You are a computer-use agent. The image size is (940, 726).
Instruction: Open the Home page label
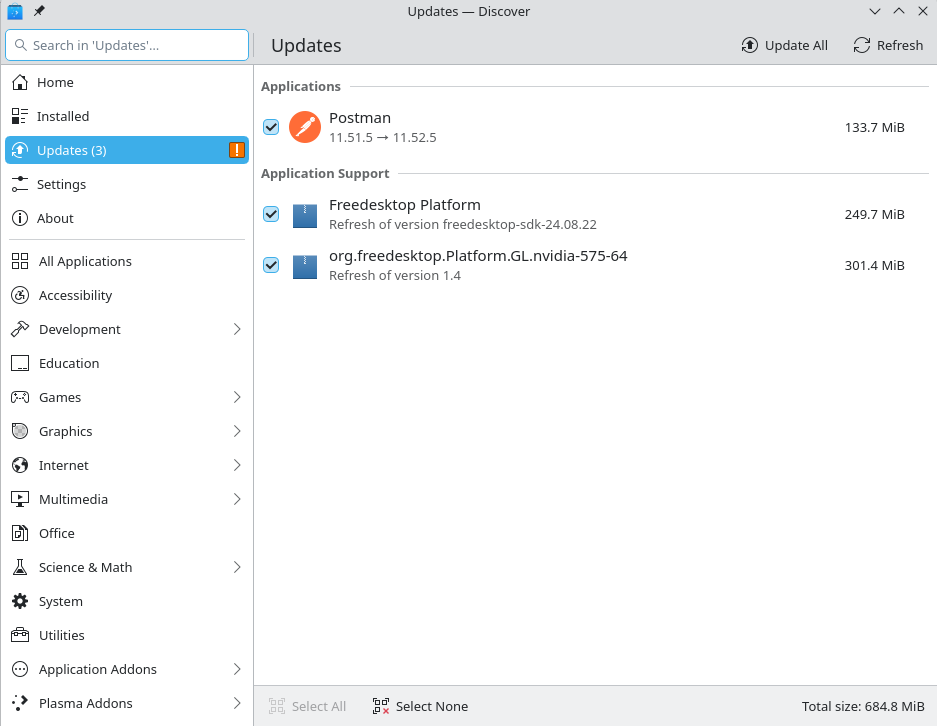tap(55, 82)
